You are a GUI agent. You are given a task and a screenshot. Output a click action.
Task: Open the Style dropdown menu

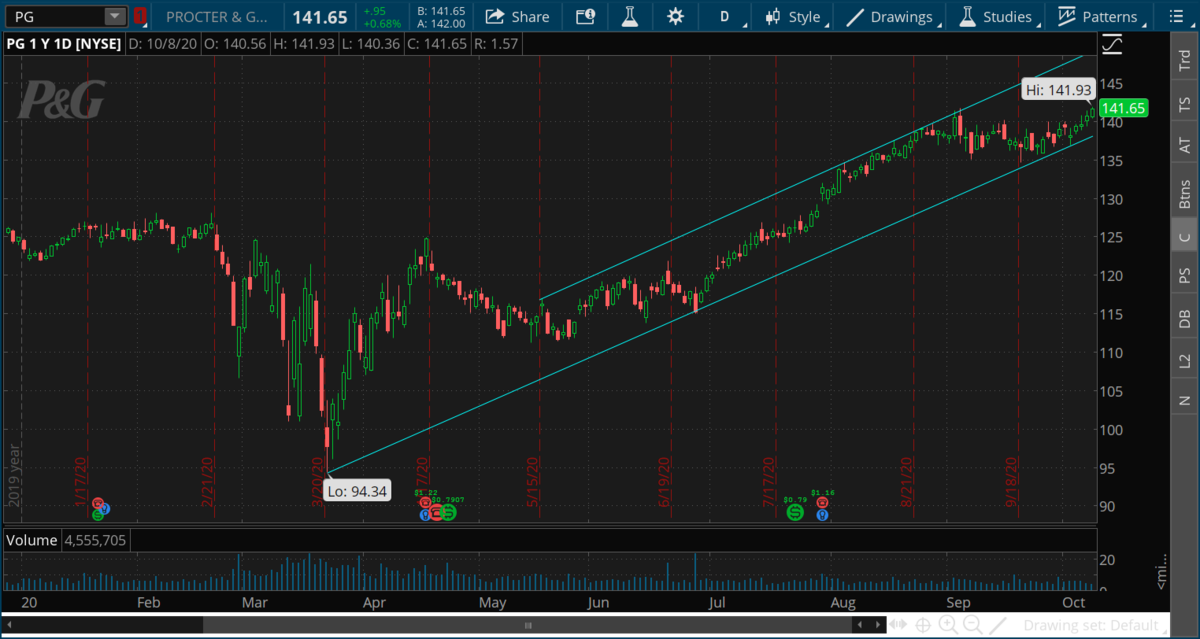[794, 16]
